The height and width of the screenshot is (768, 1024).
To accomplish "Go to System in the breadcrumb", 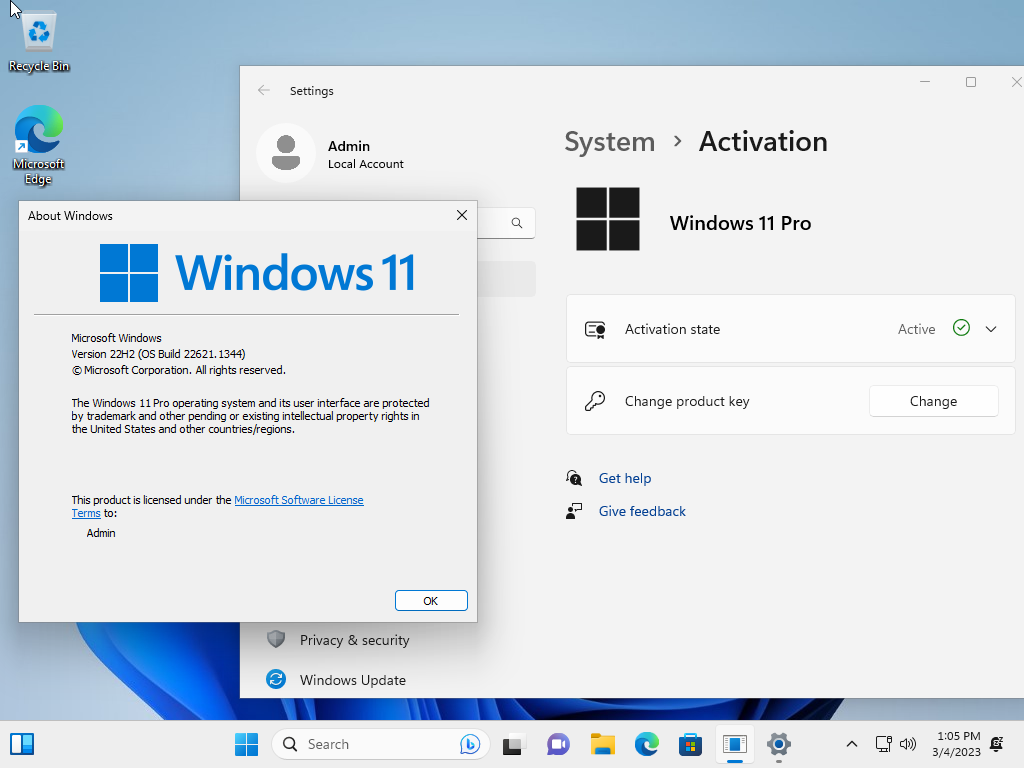I will click(609, 142).
